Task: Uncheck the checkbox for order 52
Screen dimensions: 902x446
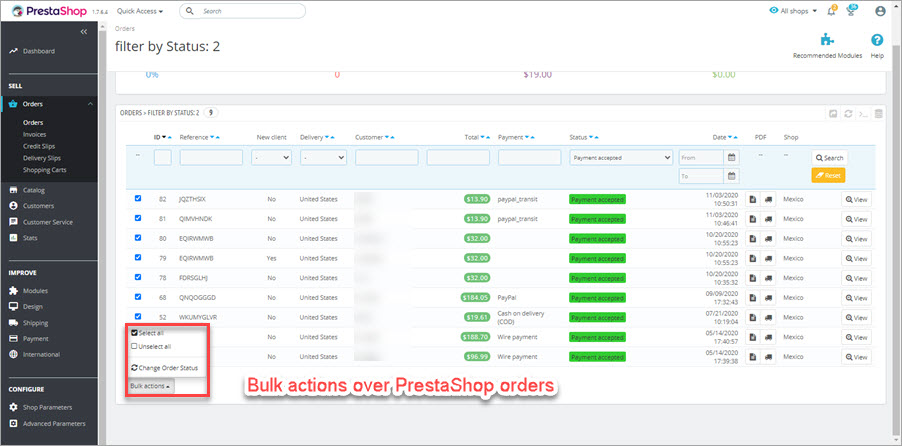Action: (x=137, y=316)
